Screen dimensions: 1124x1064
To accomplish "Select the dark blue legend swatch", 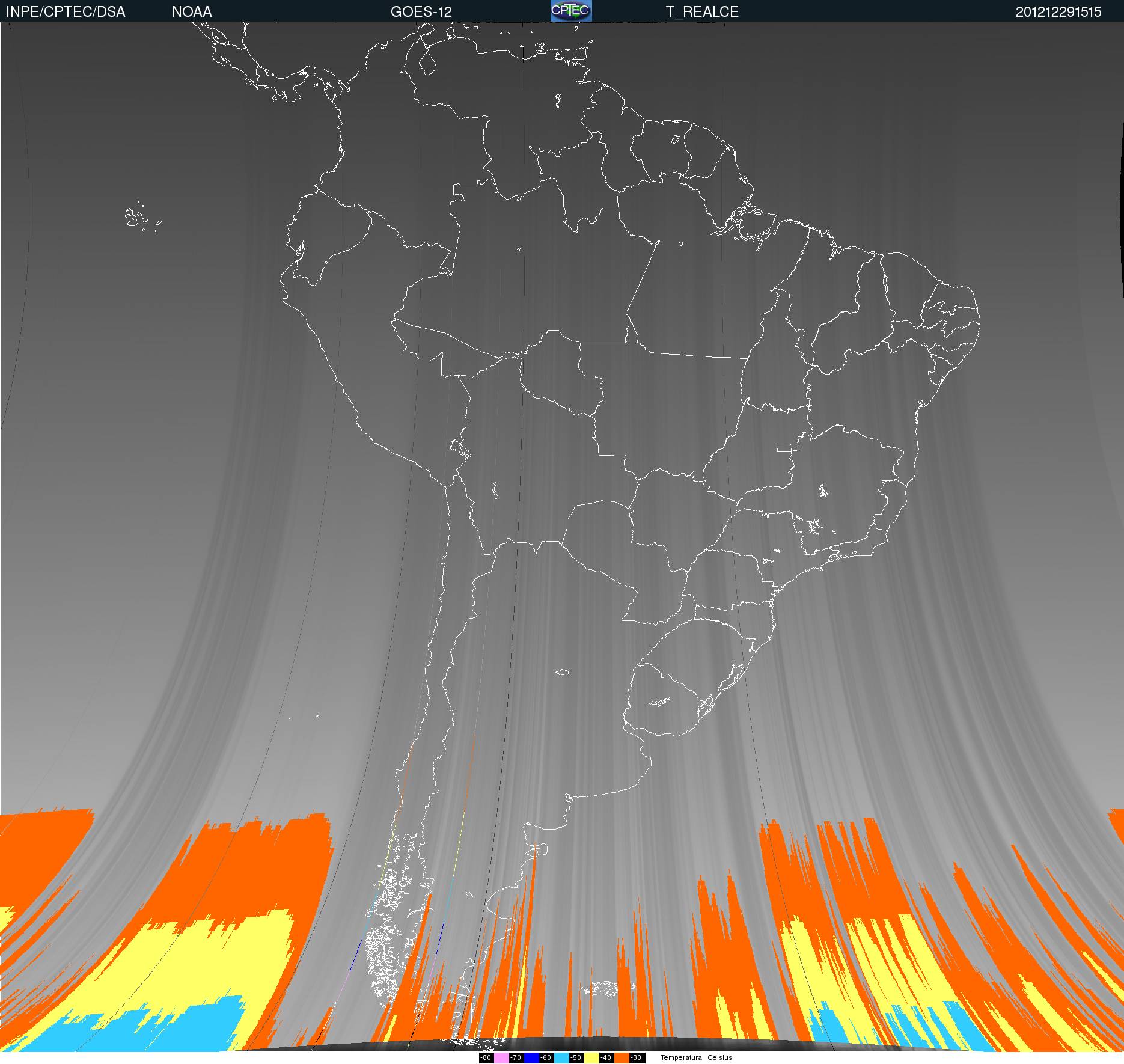I will pyautogui.click(x=531, y=1058).
